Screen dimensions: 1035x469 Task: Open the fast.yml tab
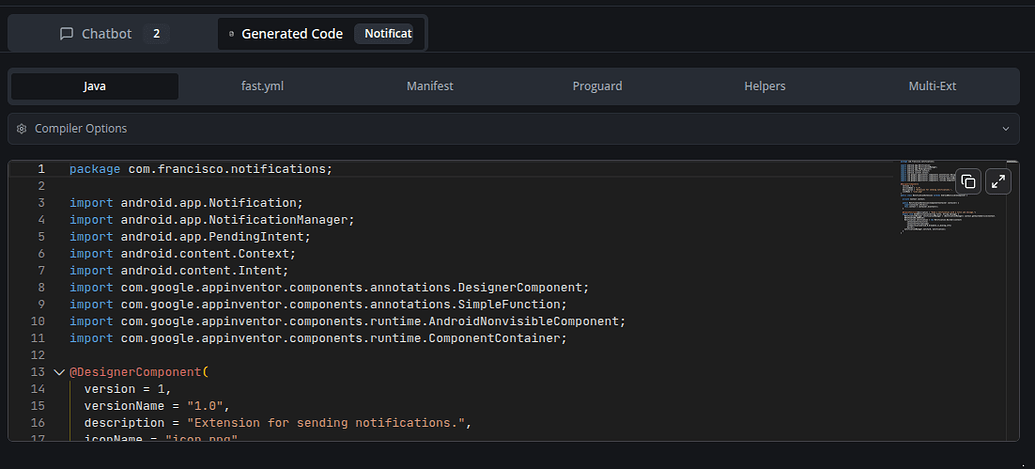[x=262, y=86]
